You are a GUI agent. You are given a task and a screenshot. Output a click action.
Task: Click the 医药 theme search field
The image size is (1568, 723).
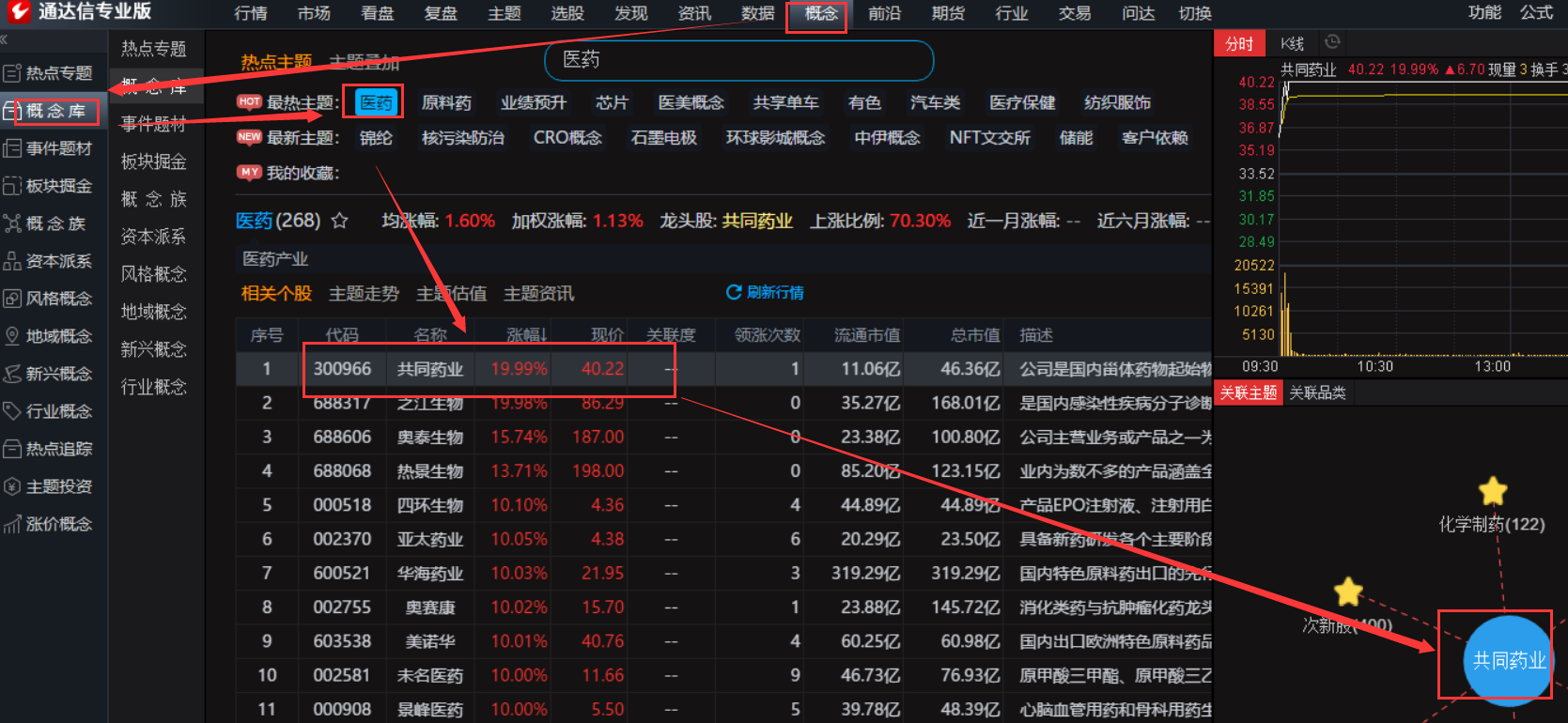[739, 60]
